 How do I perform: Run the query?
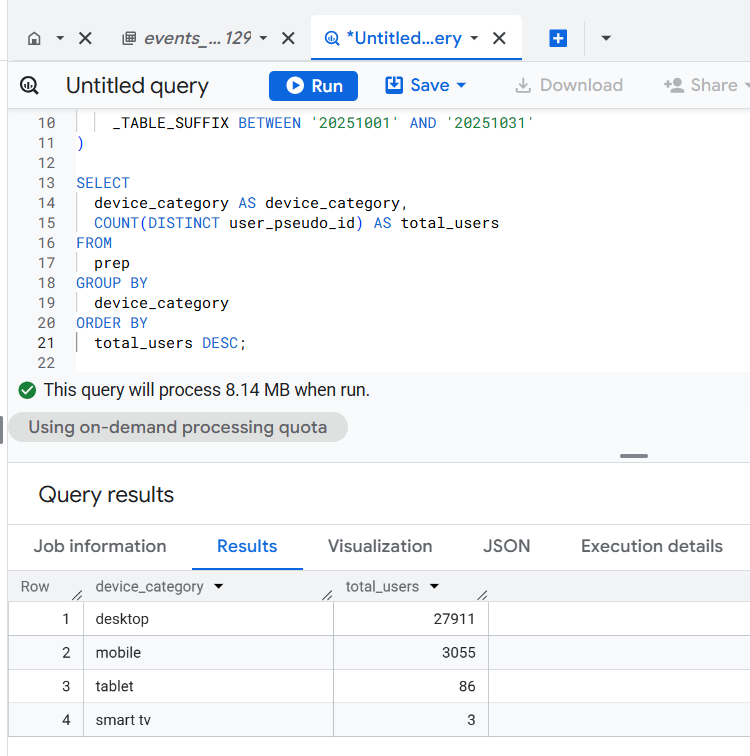313,86
